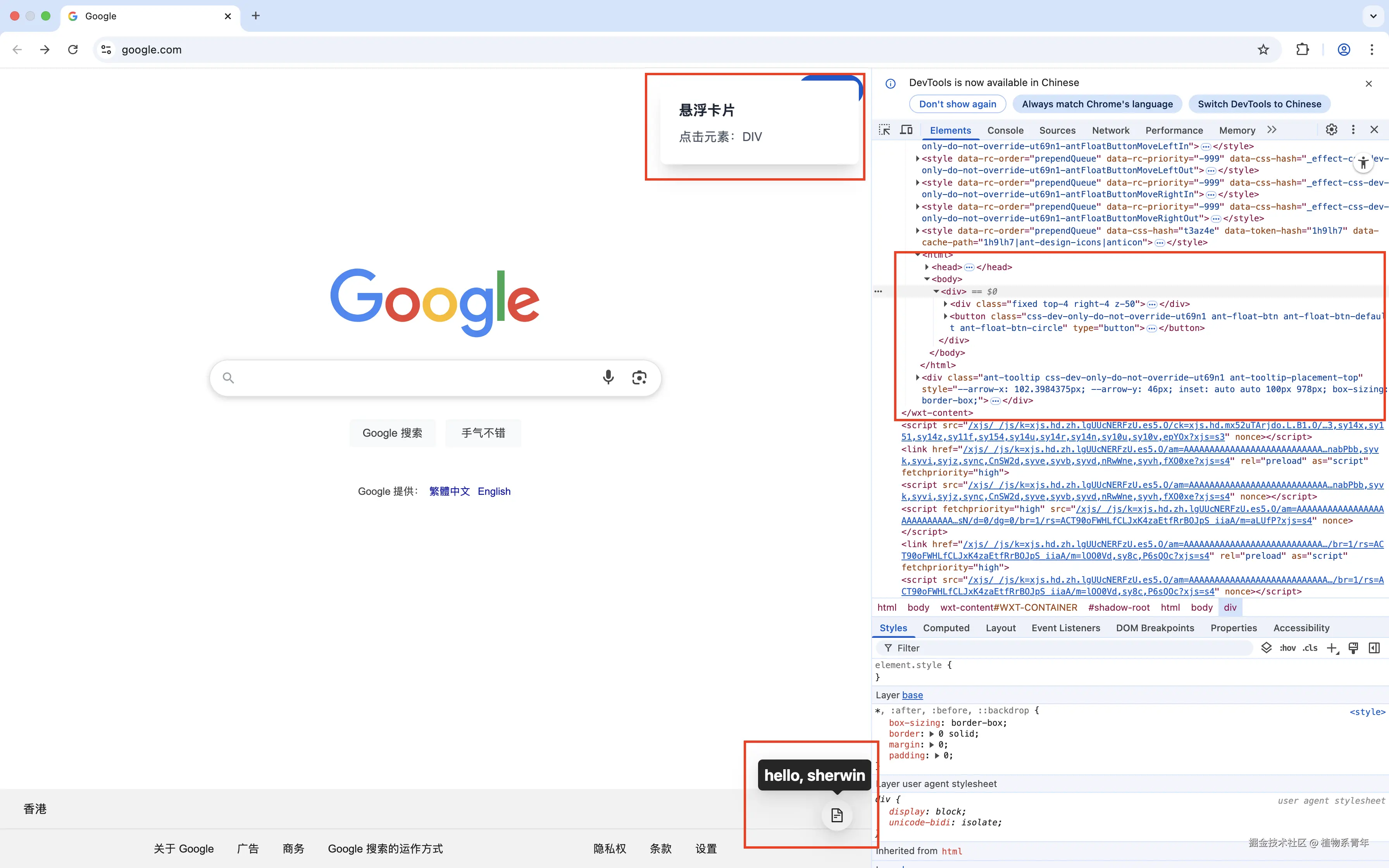1389x868 pixels.
Task: Click the browser back arrow
Action: click(x=17, y=50)
